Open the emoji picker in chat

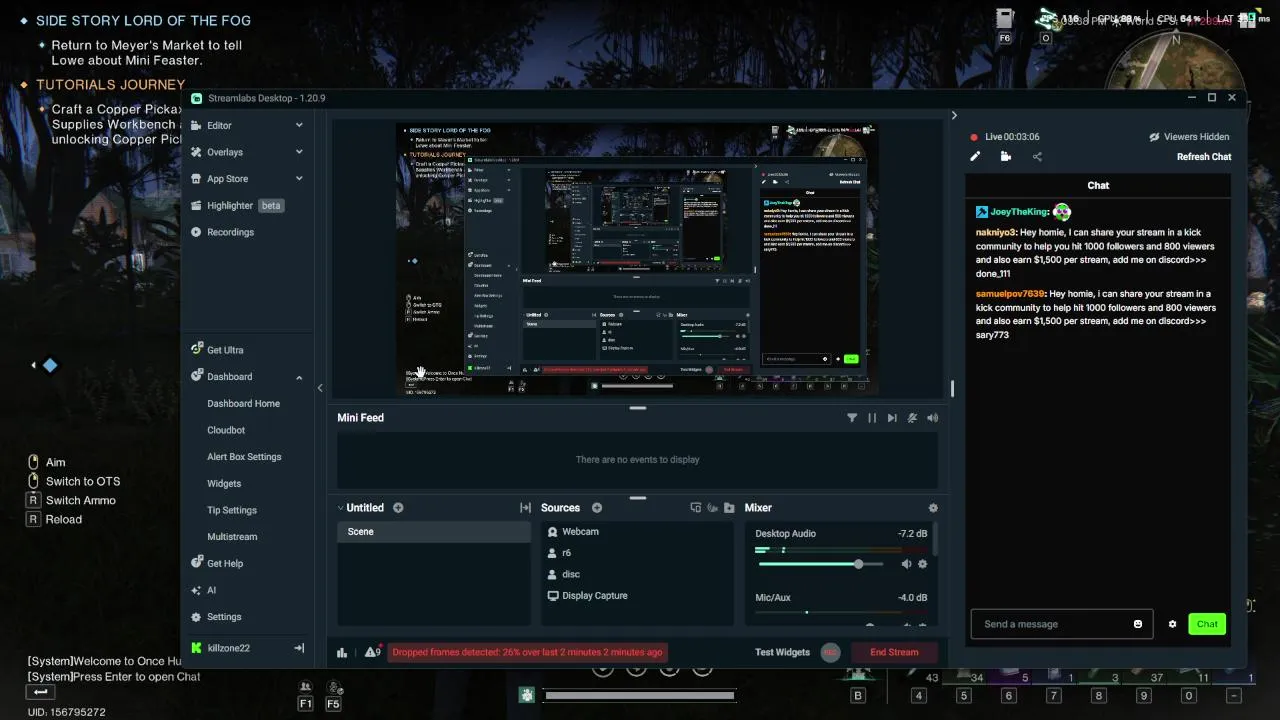1138,624
